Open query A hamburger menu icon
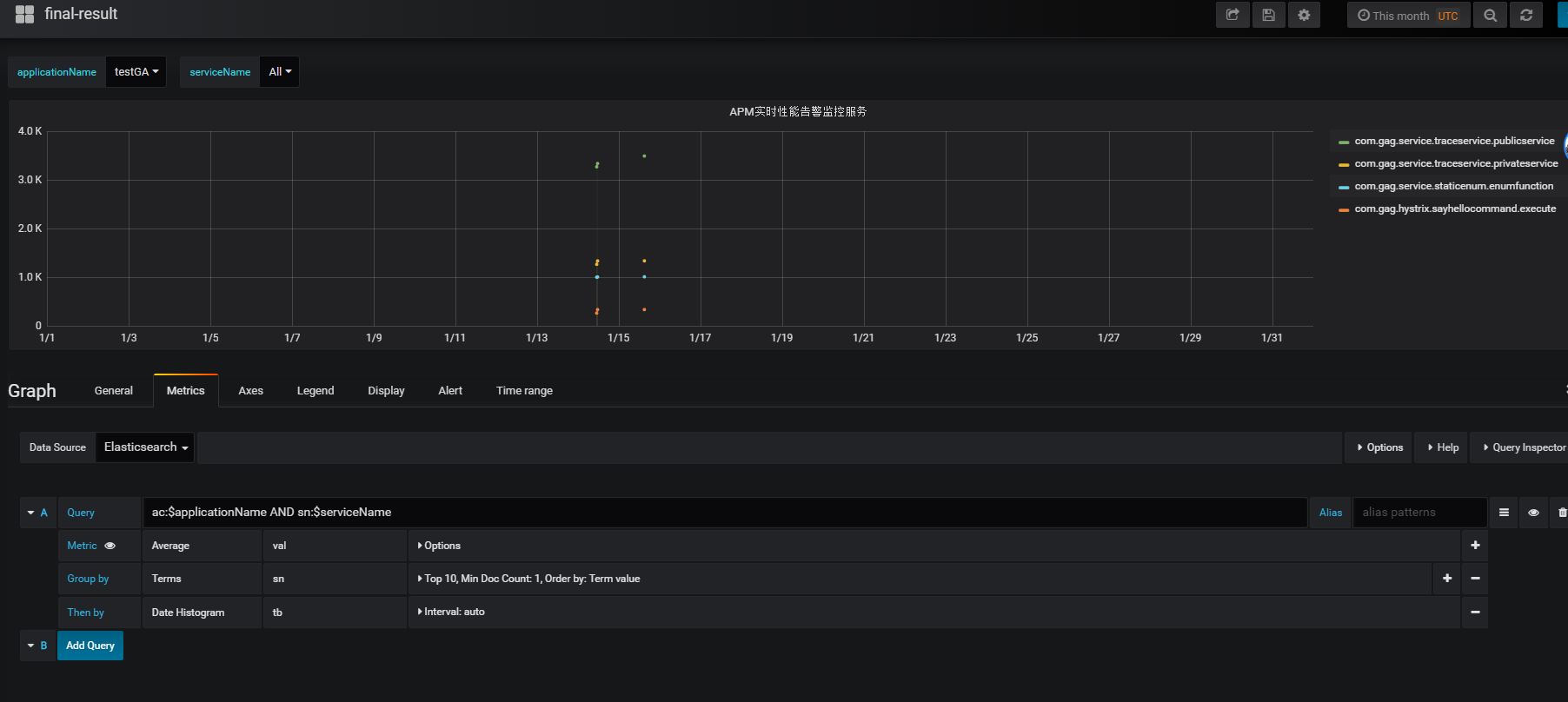Screen dimensions: 1568x702 coord(1504,513)
